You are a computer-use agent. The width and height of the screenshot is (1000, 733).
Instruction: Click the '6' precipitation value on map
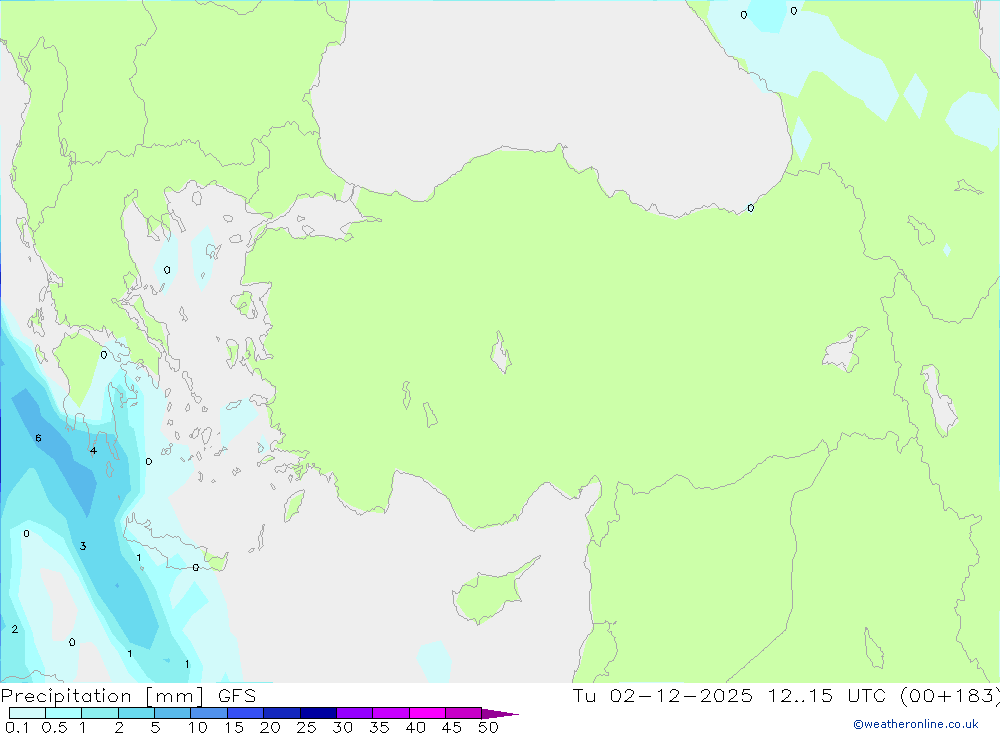[38, 438]
